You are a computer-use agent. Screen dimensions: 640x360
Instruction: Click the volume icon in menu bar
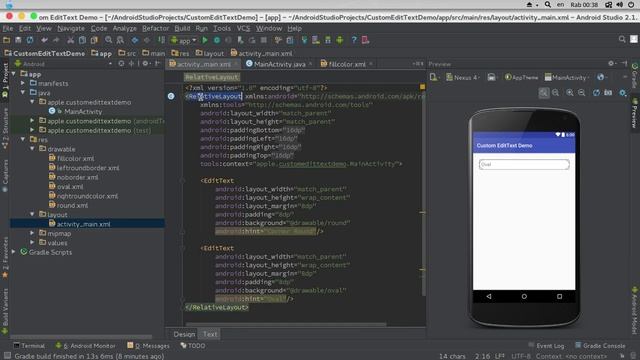click(620, 4)
